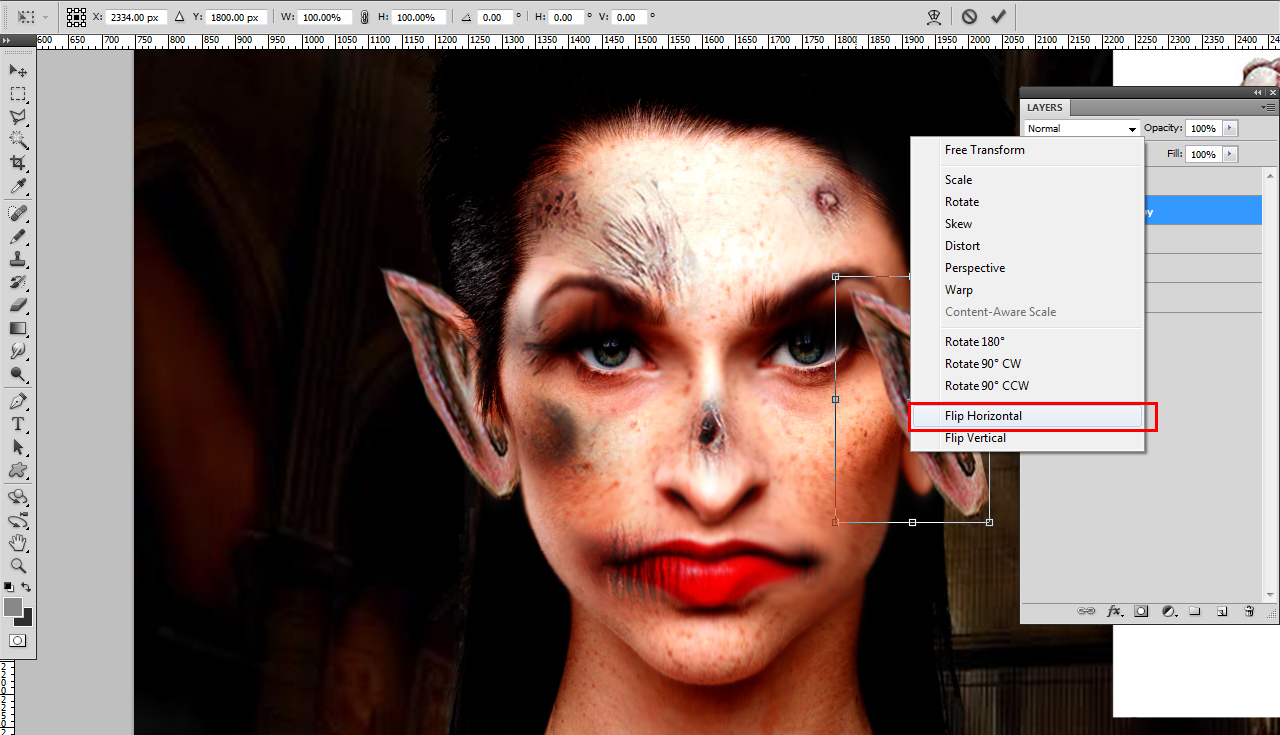Switch to the LAYERS tab
This screenshot has height=735, width=1280.
click(1045, 107)
